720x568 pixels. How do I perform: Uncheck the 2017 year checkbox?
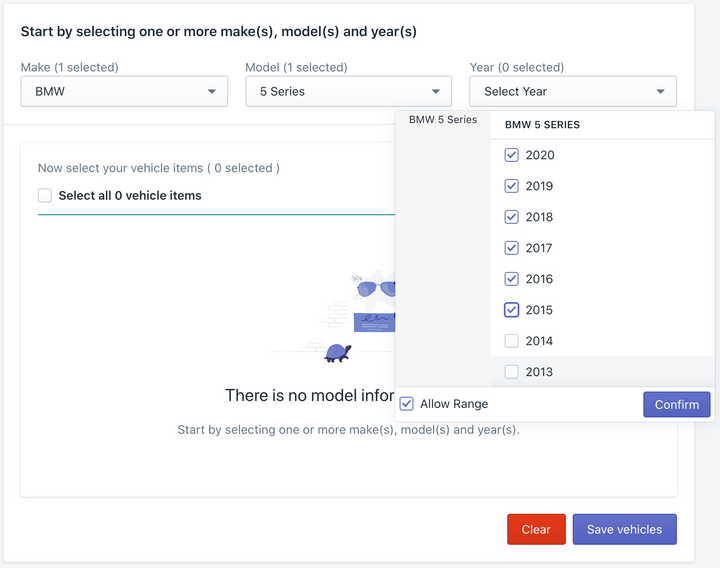pyautogui.click(x=512, y=248)
